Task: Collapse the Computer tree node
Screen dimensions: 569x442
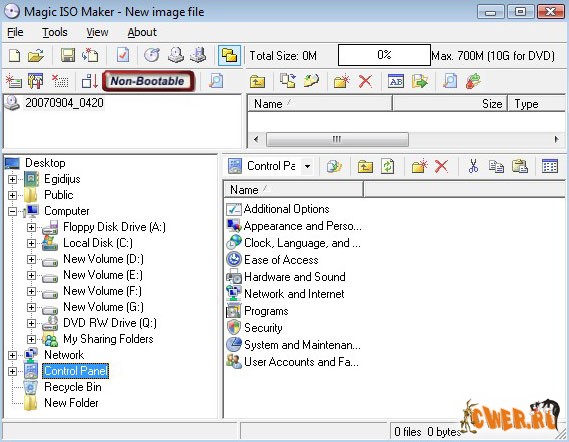Action: click(x=12, y=211)
